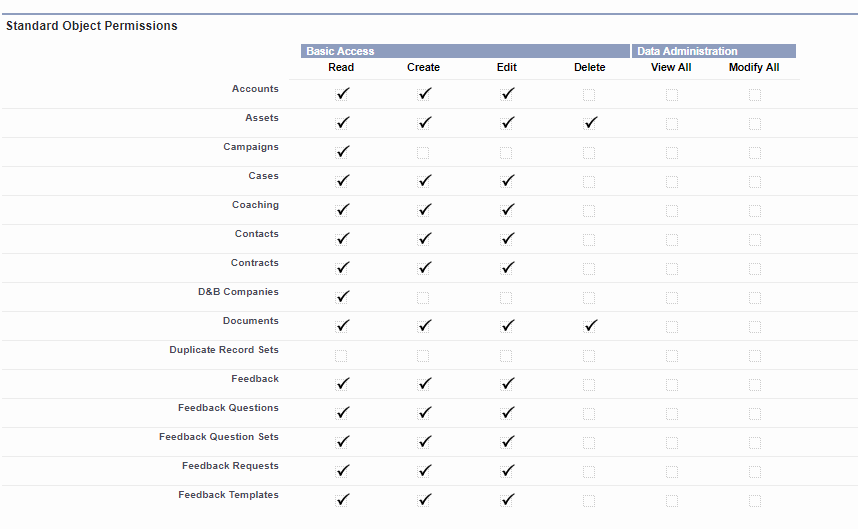858x529 pixels.
Task: Uncheck Assets Delete permission
Action: point(589,124)
